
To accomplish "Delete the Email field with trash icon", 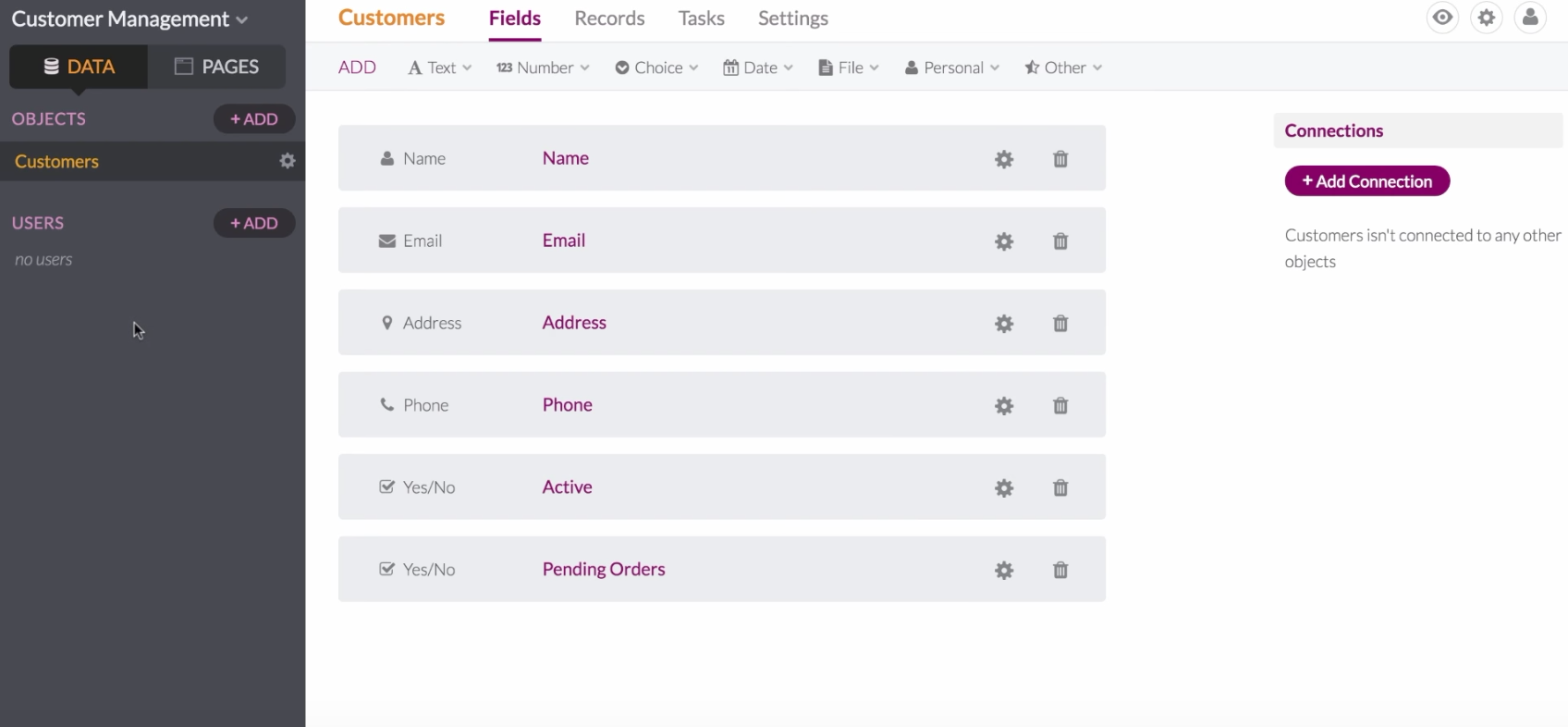I will (x=1060, y=241).
